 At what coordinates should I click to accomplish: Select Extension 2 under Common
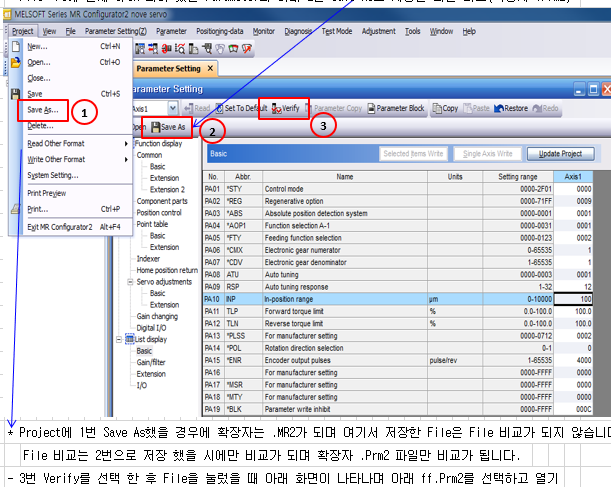[167, 190]
